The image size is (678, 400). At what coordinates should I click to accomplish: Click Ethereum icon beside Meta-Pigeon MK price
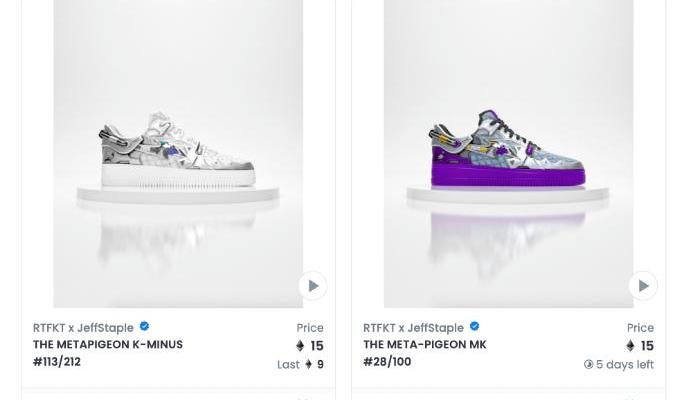630,346
